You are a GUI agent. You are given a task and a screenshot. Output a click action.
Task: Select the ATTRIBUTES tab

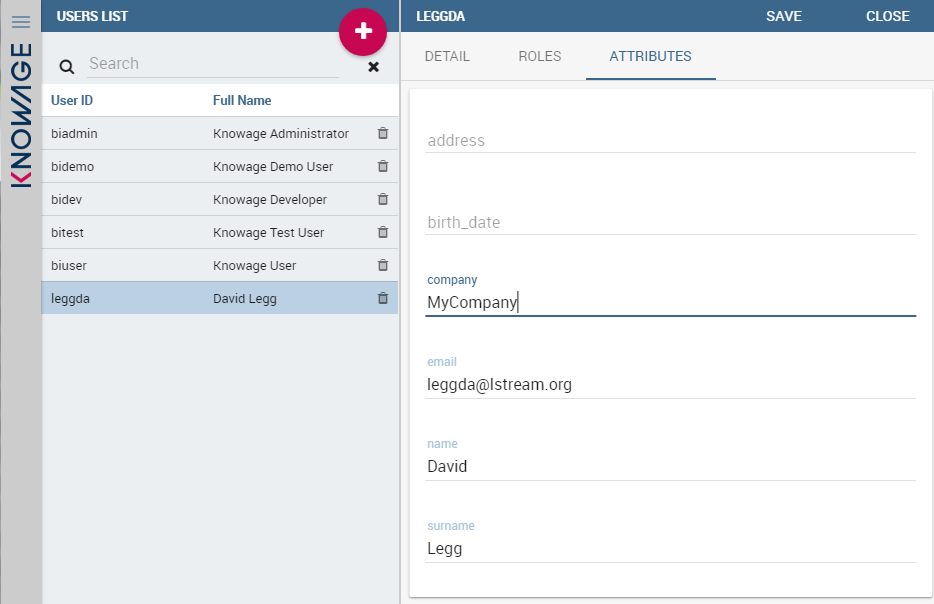coord(650,56)
